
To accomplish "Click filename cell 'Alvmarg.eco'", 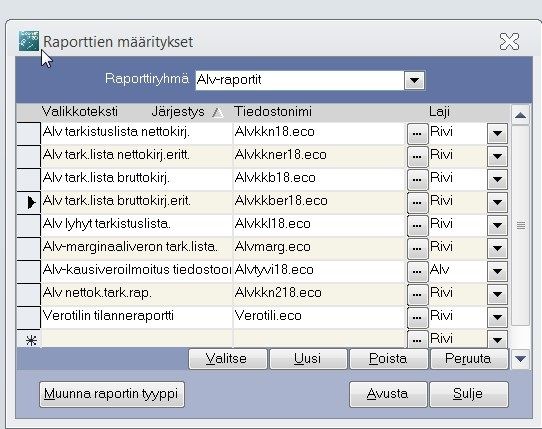I will pos(320,248).
